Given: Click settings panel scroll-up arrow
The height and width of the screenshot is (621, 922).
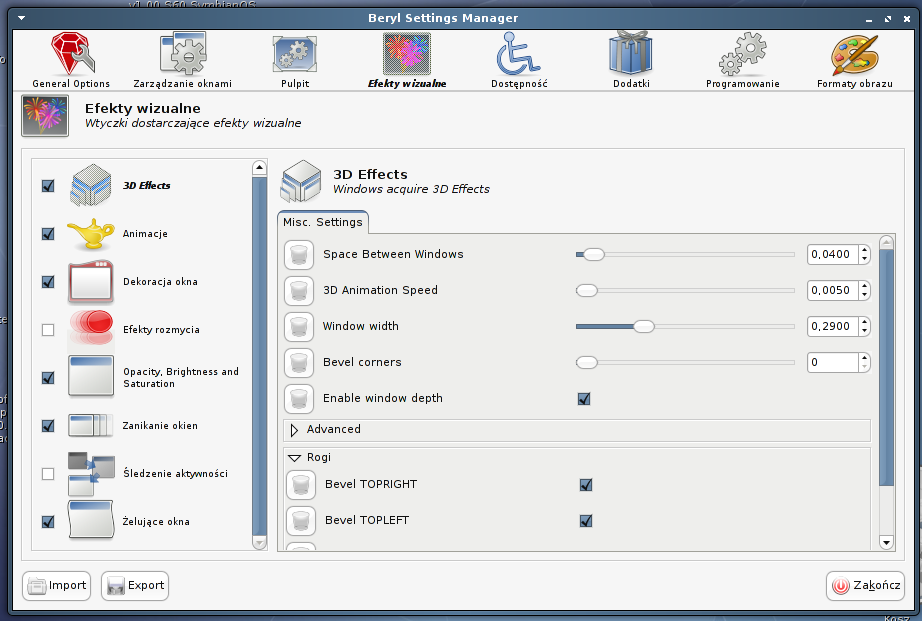Looking at the screenshot, I should click(887, 242).
